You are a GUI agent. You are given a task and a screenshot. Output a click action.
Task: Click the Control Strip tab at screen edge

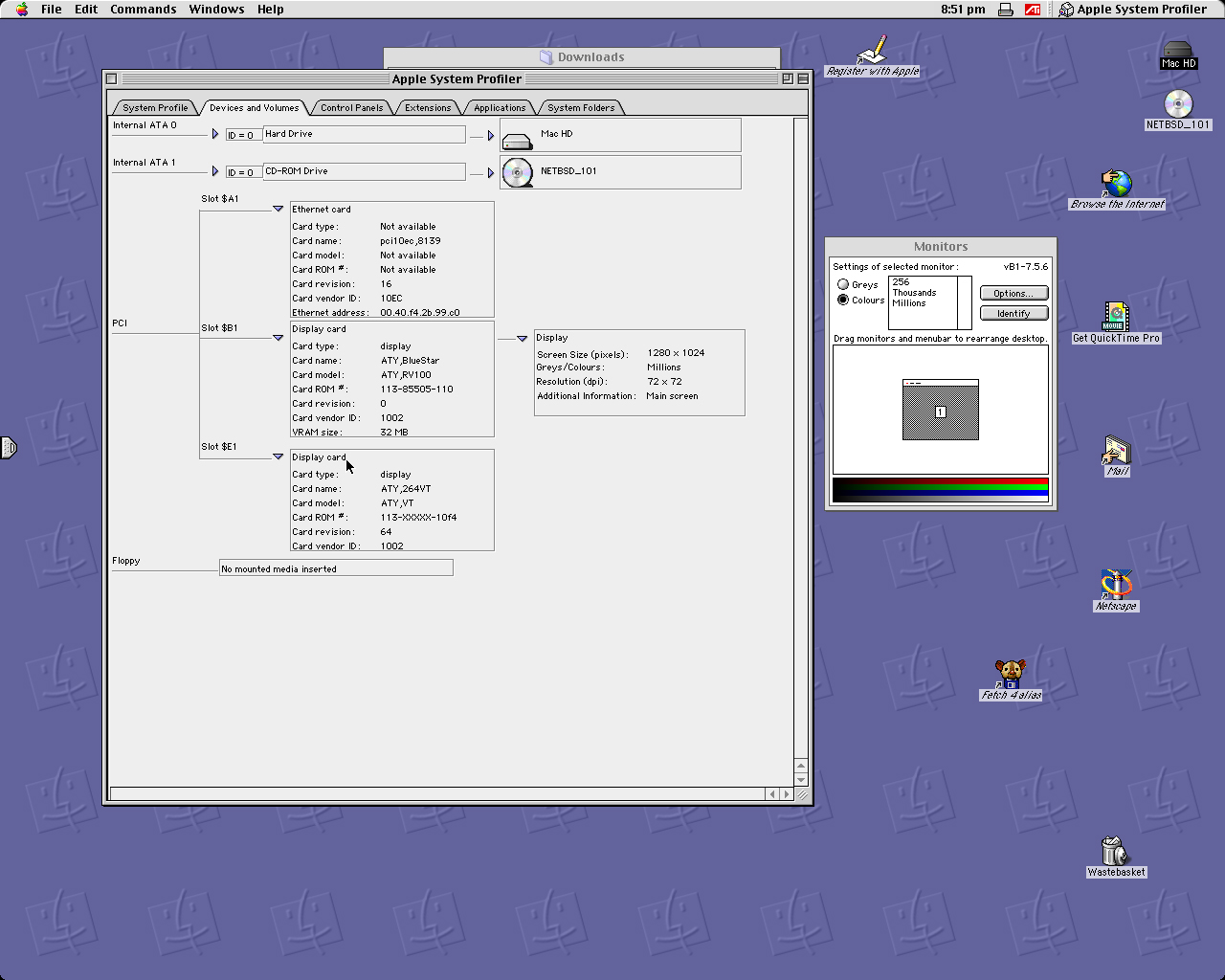[8, 447]
